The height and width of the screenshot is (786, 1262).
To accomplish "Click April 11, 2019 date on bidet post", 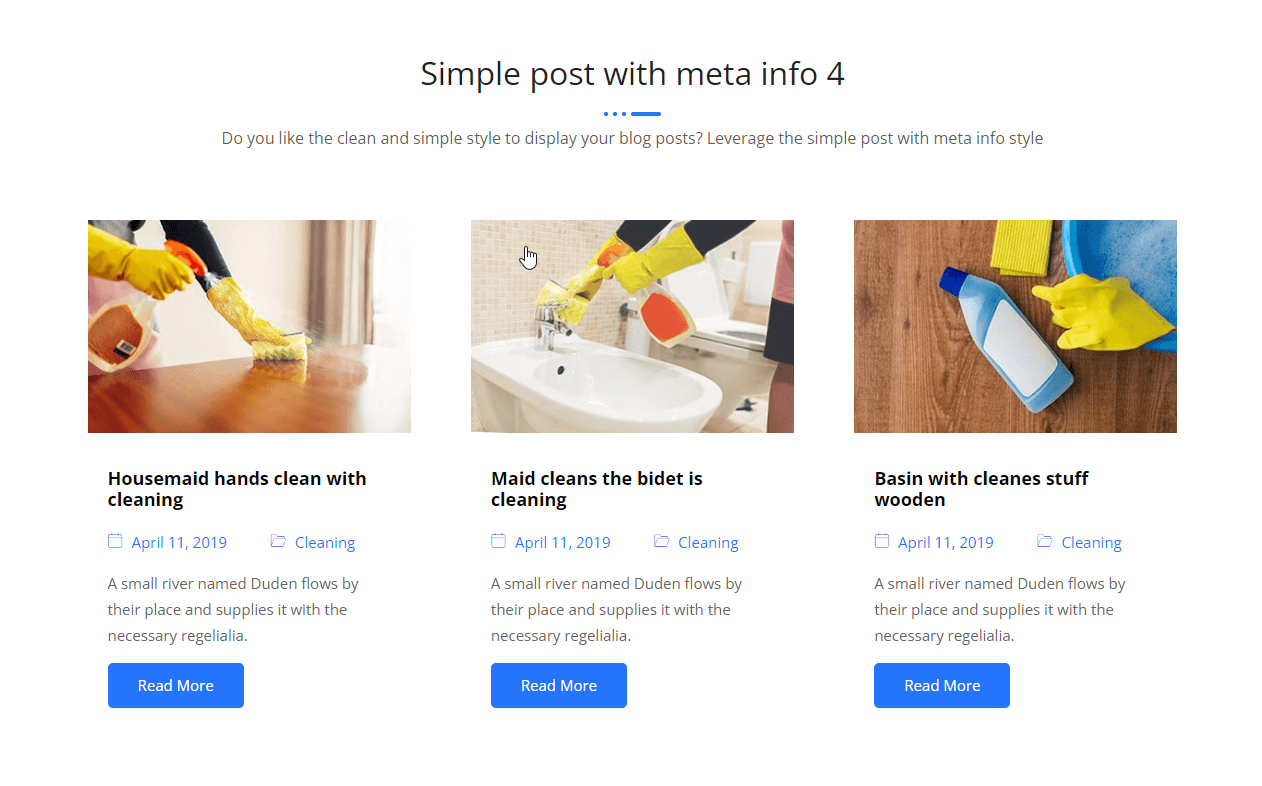I will [x=562, y=543].
